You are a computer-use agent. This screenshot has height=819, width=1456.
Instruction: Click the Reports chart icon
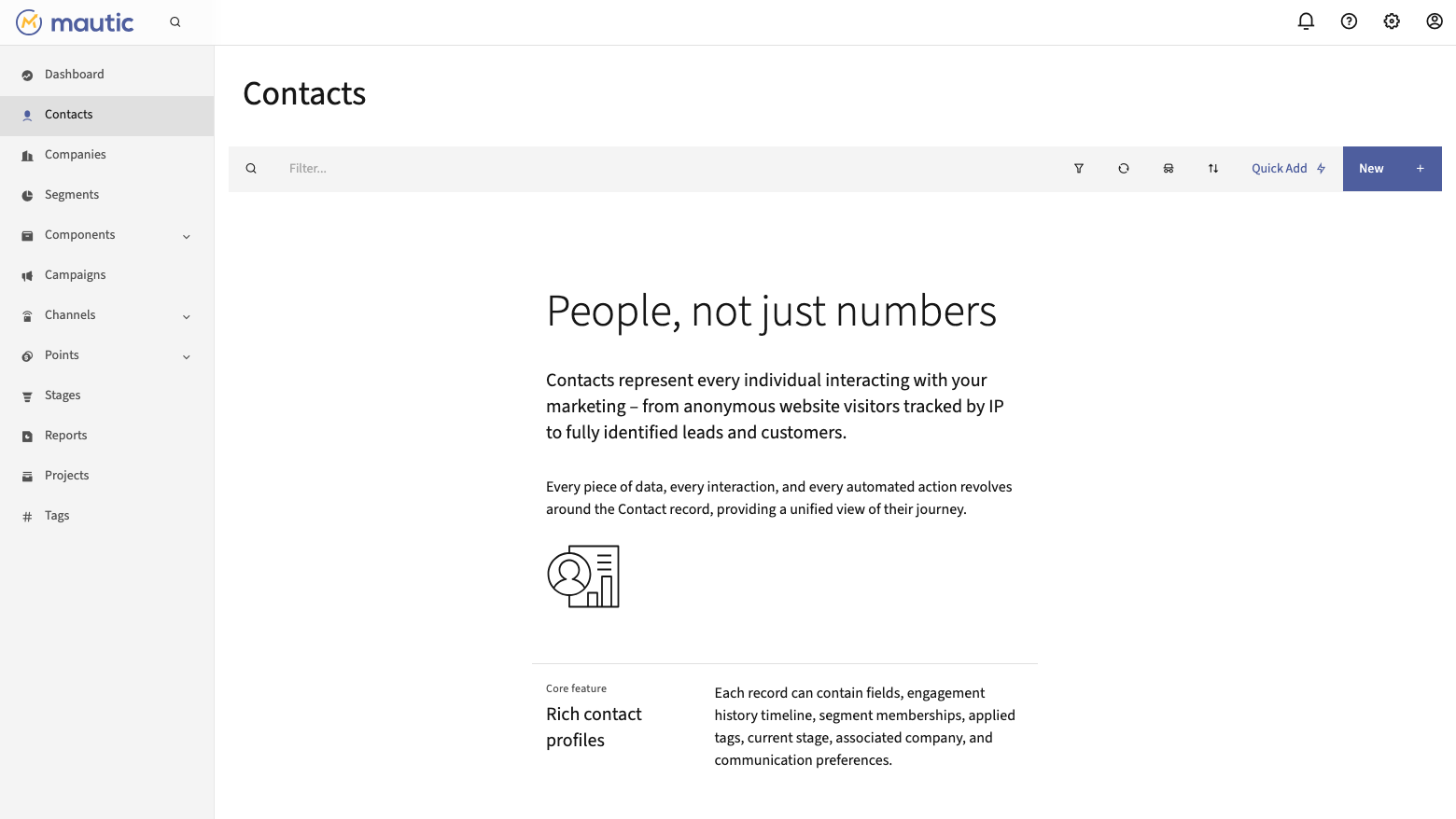27,437
